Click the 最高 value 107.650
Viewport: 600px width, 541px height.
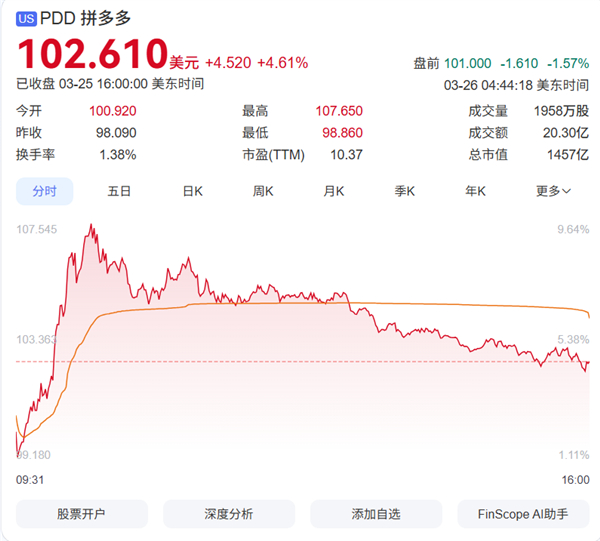click(339, 111)
